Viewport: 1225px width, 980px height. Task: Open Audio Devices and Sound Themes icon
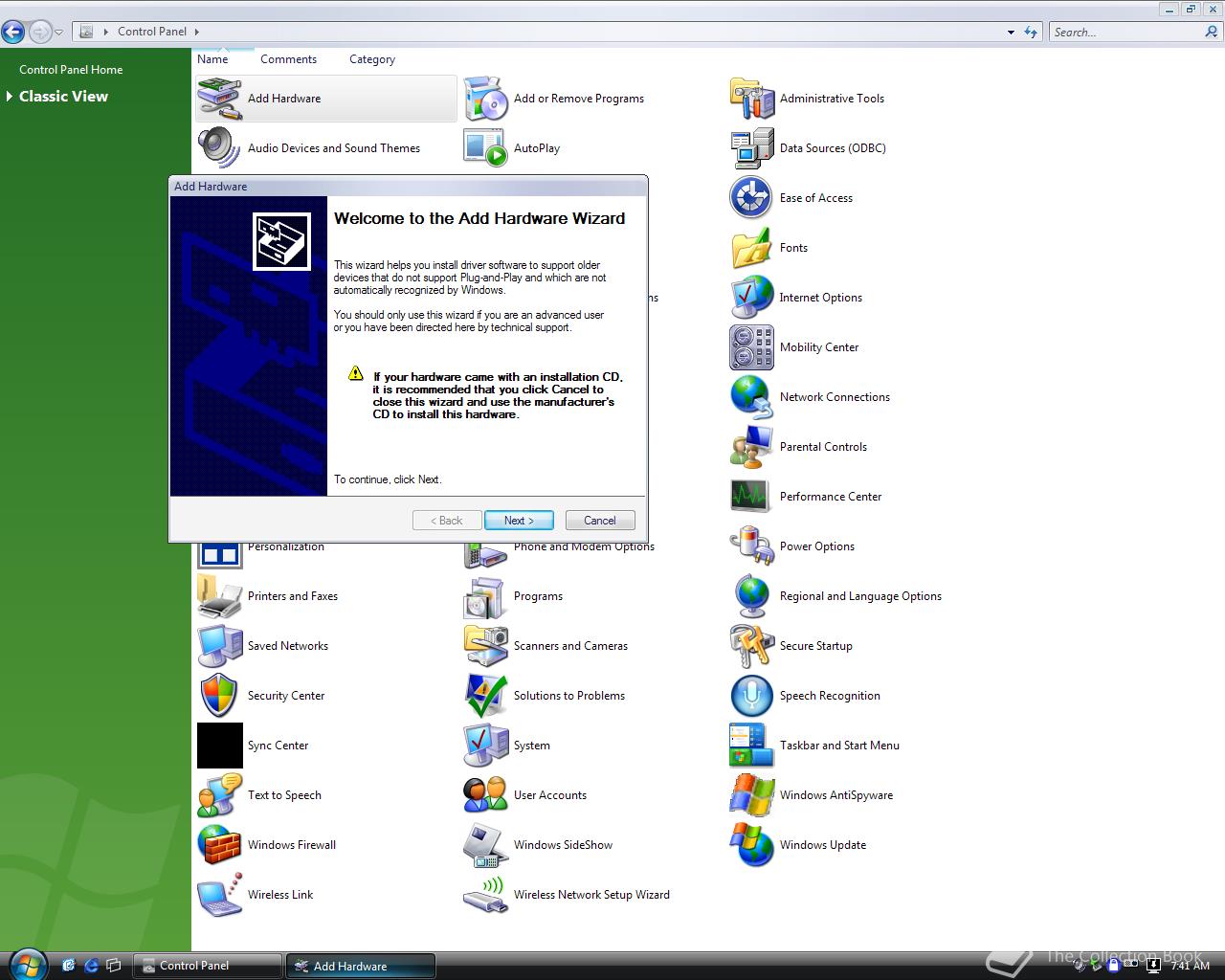[x=219, y=148]
